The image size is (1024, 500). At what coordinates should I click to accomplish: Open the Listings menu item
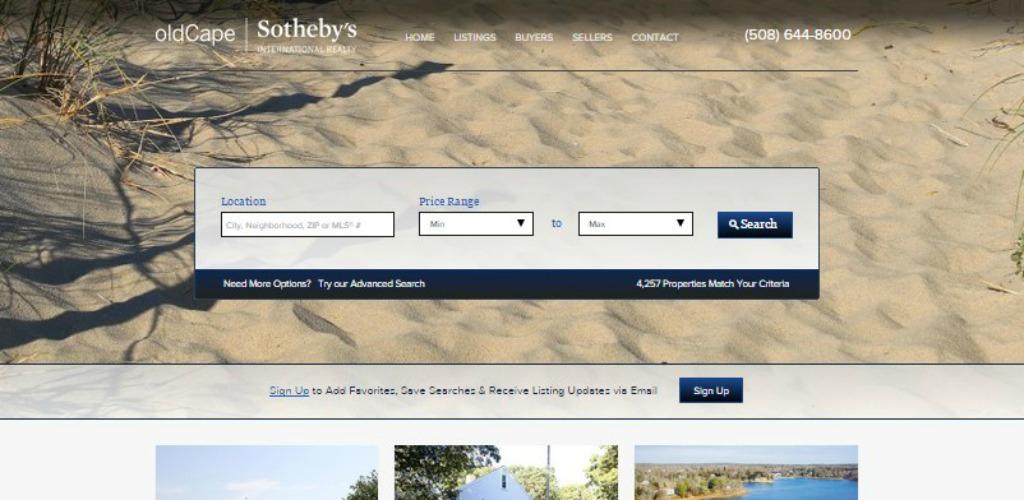pyautogui.click(x=475, y=38)
